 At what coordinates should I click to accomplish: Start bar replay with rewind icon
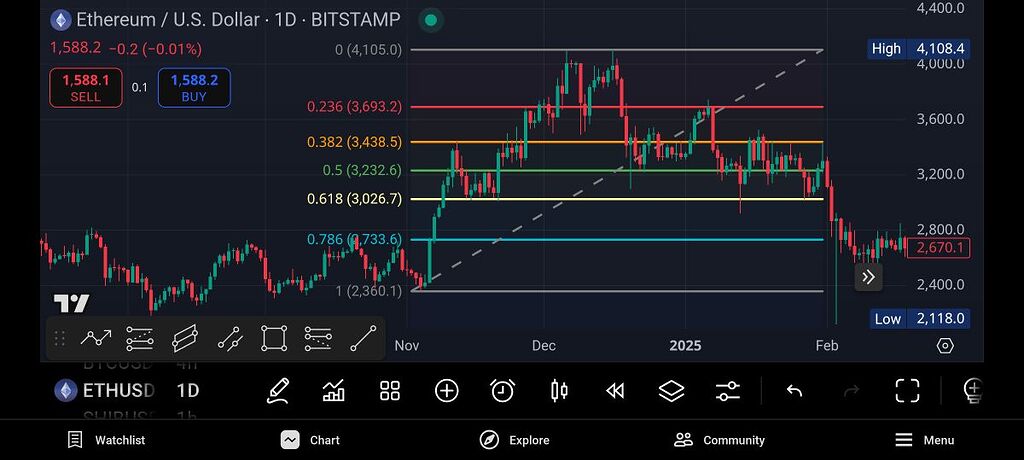(x=615, y=391)
